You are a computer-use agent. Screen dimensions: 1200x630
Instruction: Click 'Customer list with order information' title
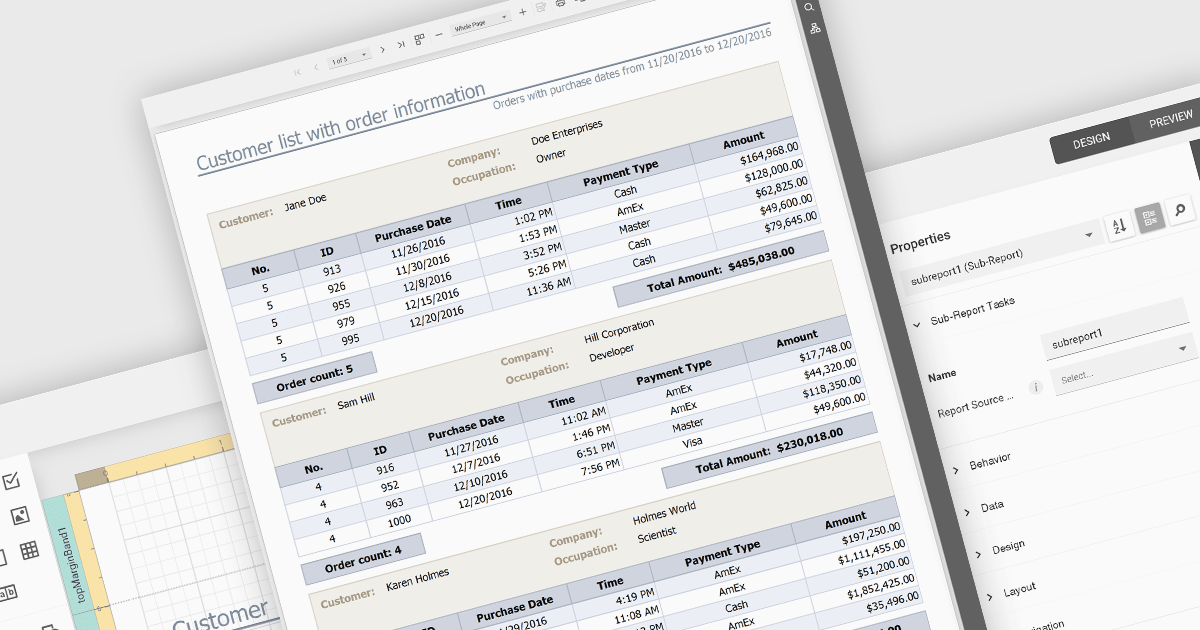click(x=341, y=127)
